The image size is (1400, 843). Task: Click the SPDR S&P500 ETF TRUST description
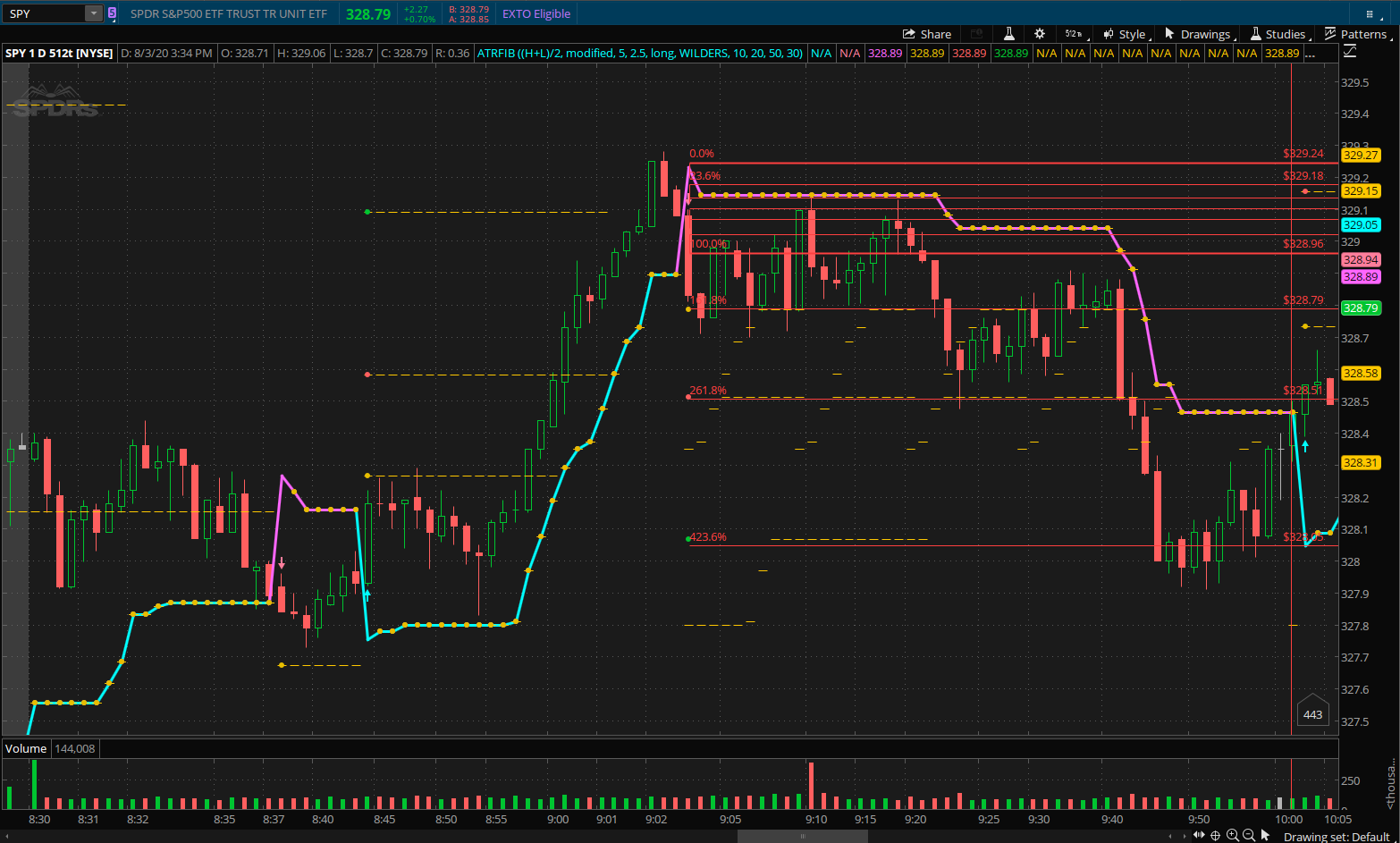[229, 13]
